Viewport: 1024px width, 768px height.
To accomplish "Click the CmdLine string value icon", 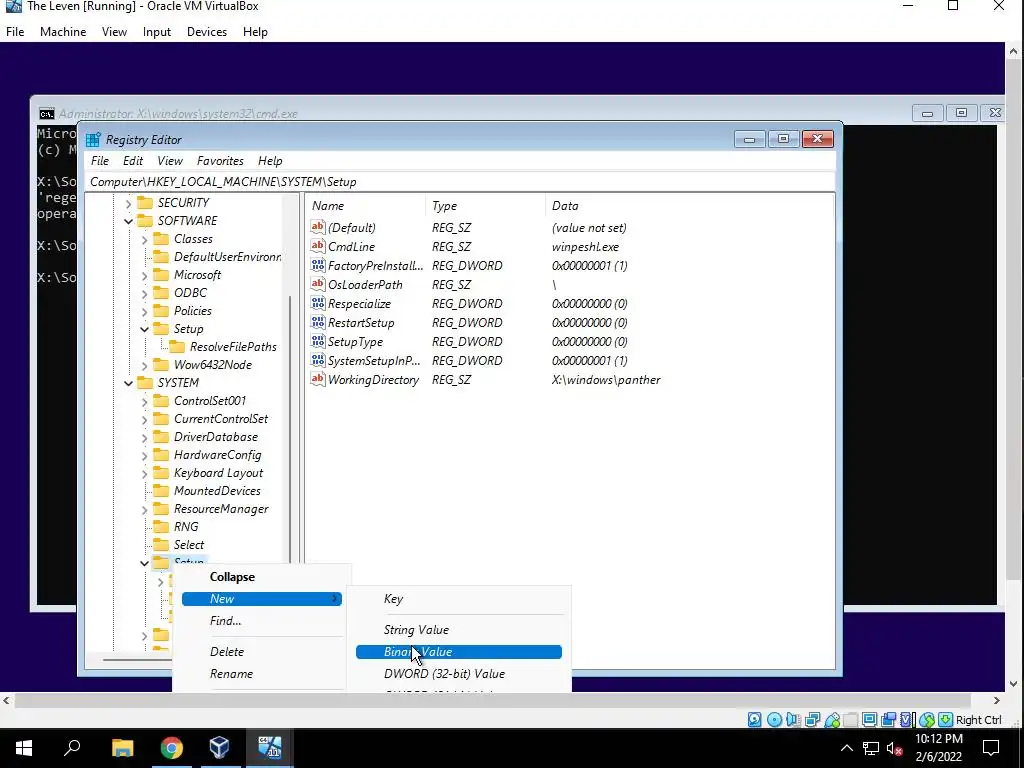I will (317, 246).
